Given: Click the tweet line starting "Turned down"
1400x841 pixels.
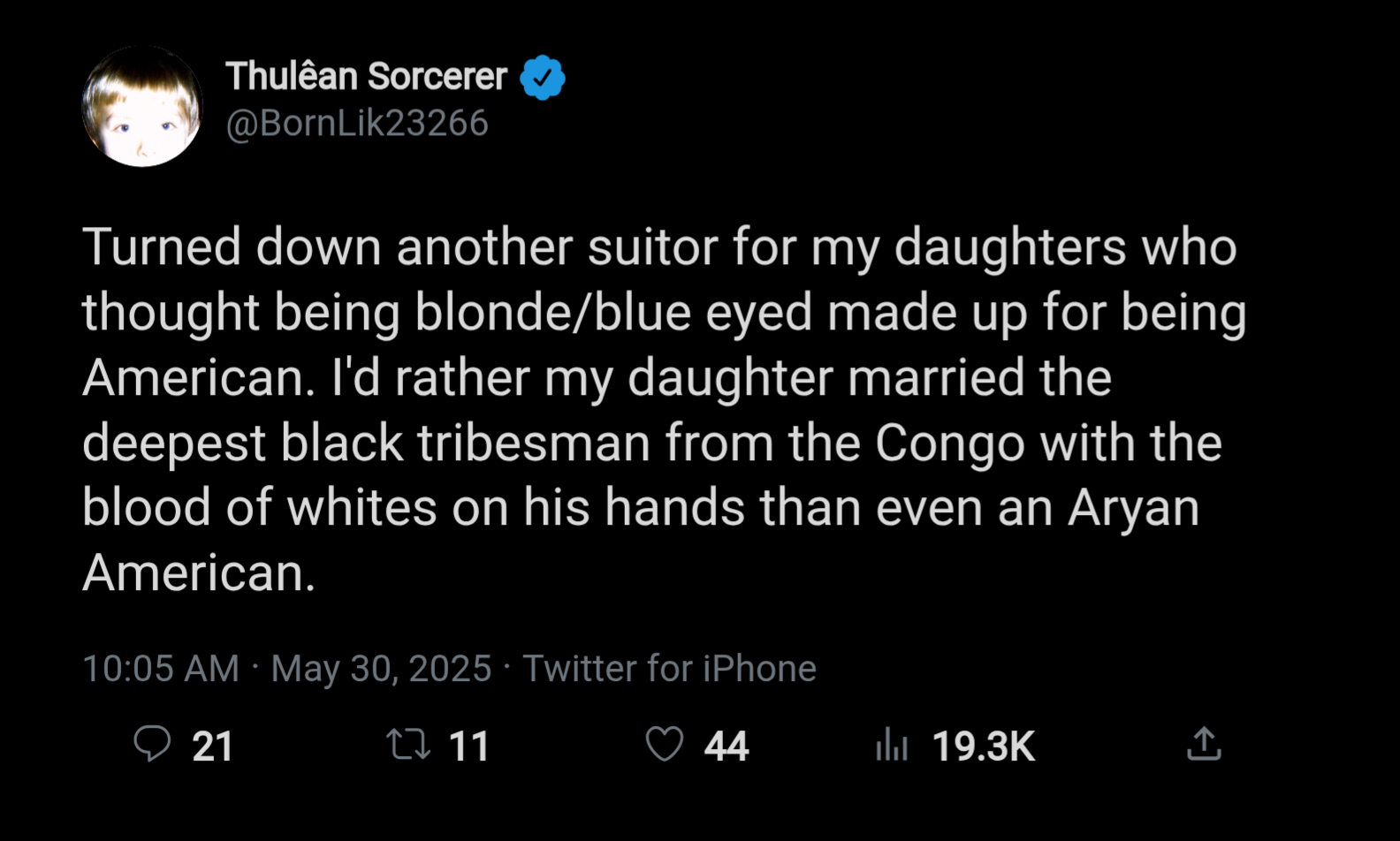Looking at the screenshot, I should pyautogui.click(x=659, y=246).
